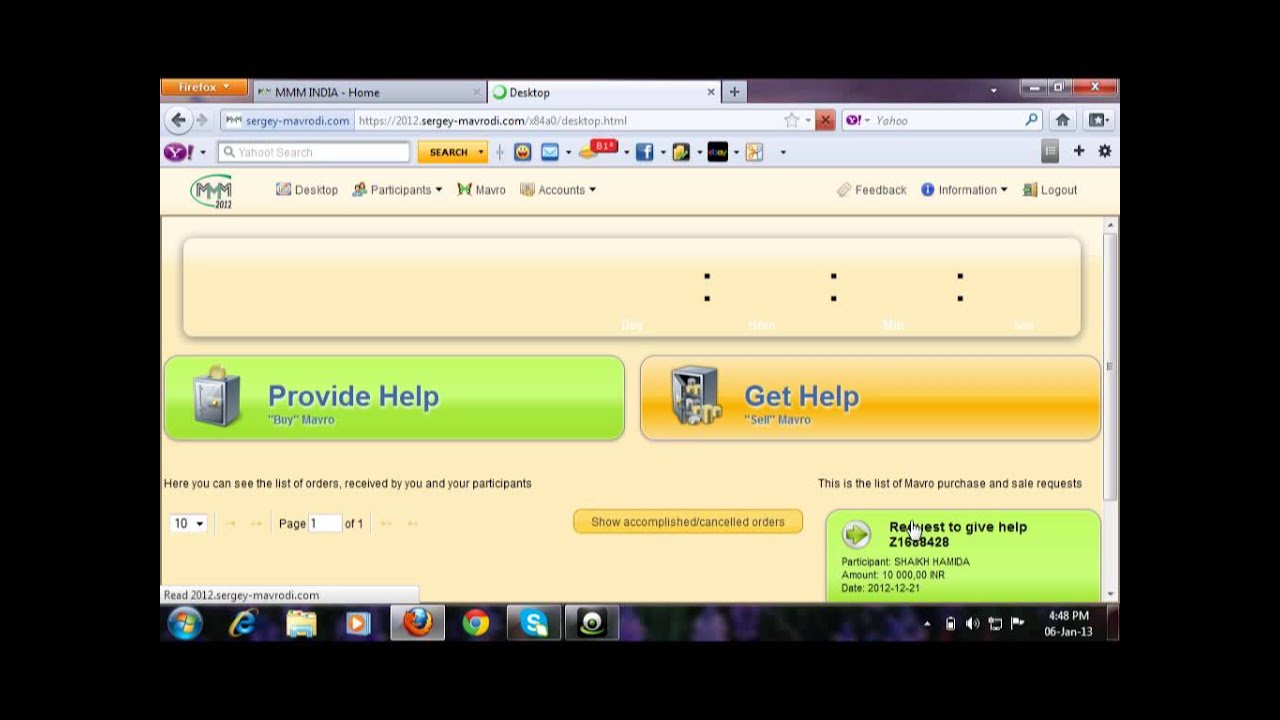This screenshot has height=720, width=1280.
Task: Click the Yahoo! toolbar logo
Action: point(179,152)
